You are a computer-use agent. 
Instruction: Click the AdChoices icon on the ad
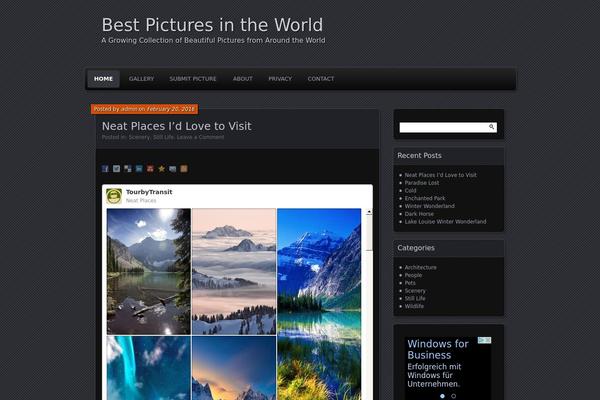[484, 340]
